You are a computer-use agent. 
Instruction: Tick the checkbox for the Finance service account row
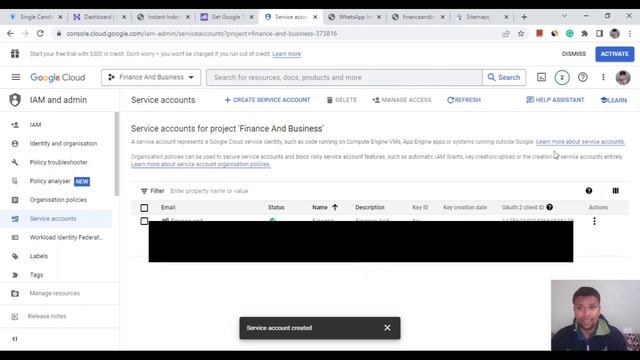click(x=144, y=221)
